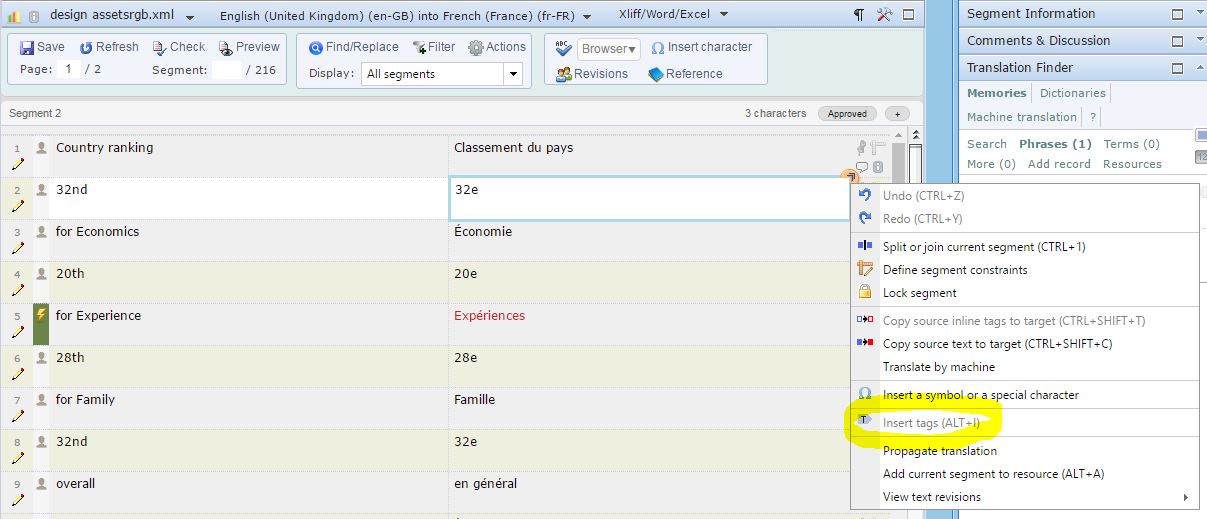The width and height of the screenshot is (1207, 519).
Task: Choose Insert tags (ALT+I) entry
Action: point(1025,423)
